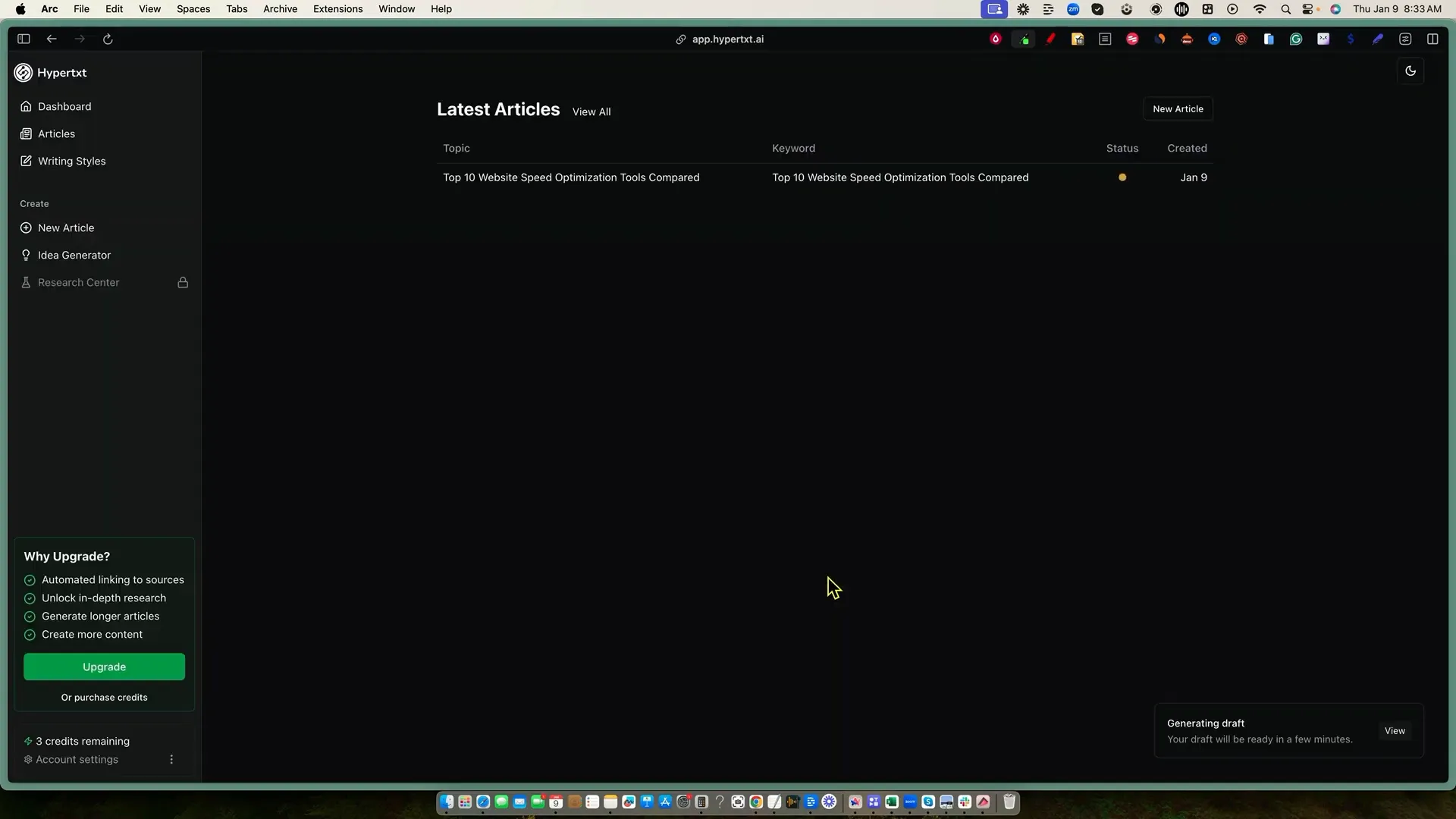The height and width of the screenshot is (819, 1456).
Task: Click the Hypertxt logo icon
Action: [x=24, y=73]
